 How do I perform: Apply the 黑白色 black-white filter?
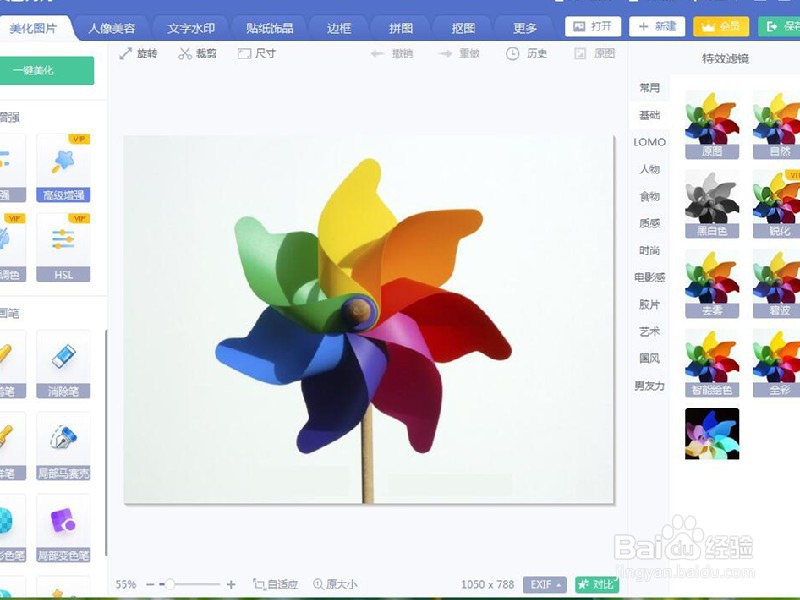[x=712, y=204]
